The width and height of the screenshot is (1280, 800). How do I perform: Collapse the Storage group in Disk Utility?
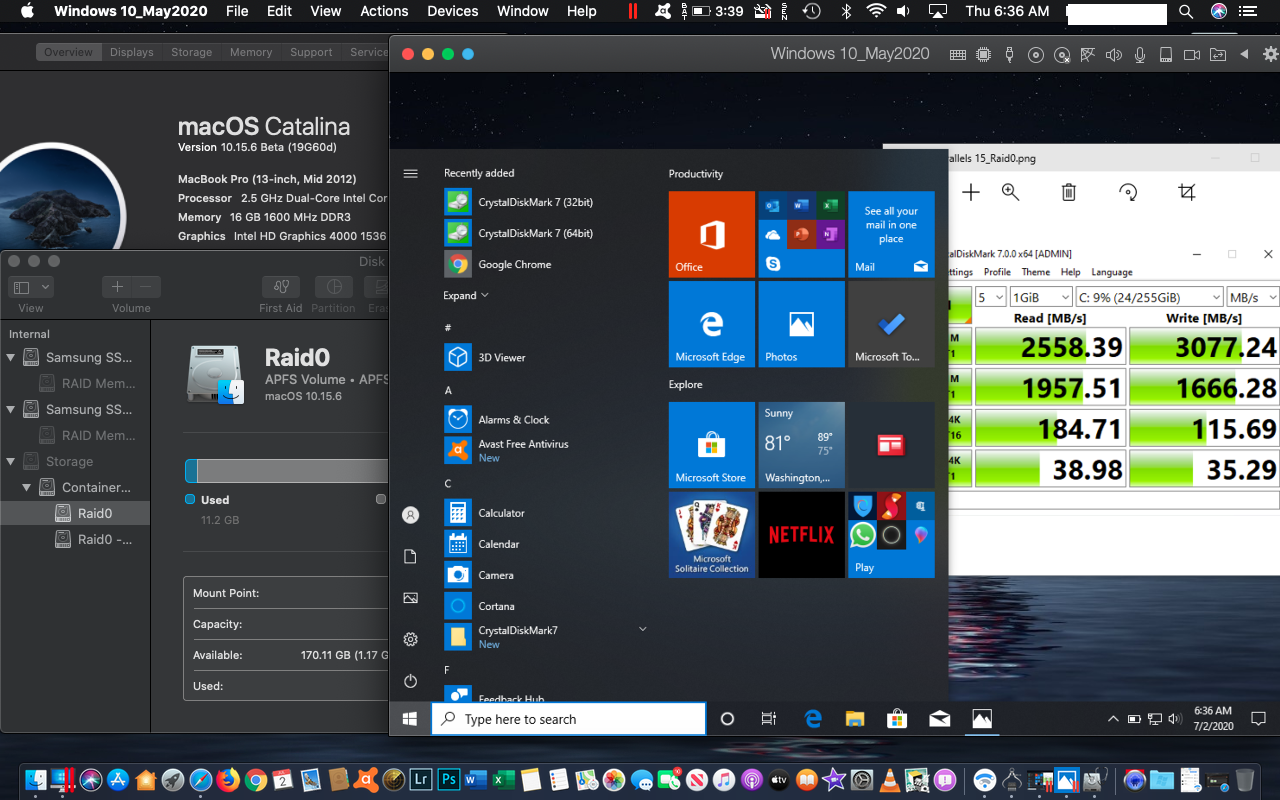click(x=11, y=461)
